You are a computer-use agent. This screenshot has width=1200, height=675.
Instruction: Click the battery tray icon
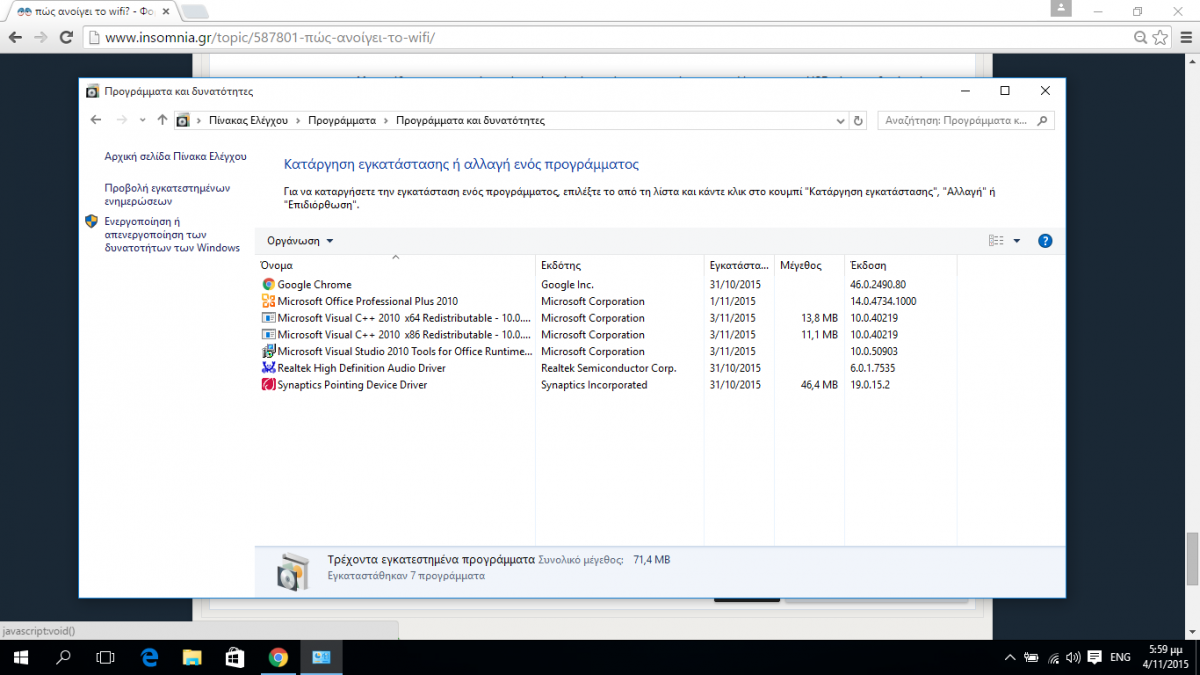tap(1031, 657)
